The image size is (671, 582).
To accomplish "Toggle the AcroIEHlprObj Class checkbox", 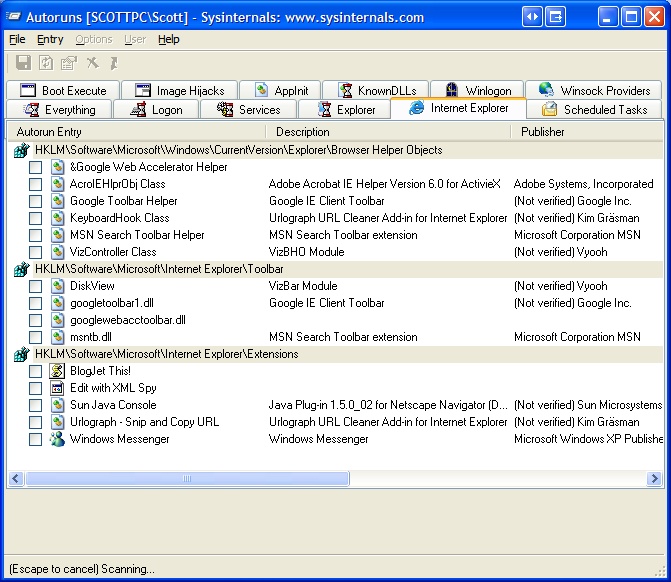I will (35, 184).
